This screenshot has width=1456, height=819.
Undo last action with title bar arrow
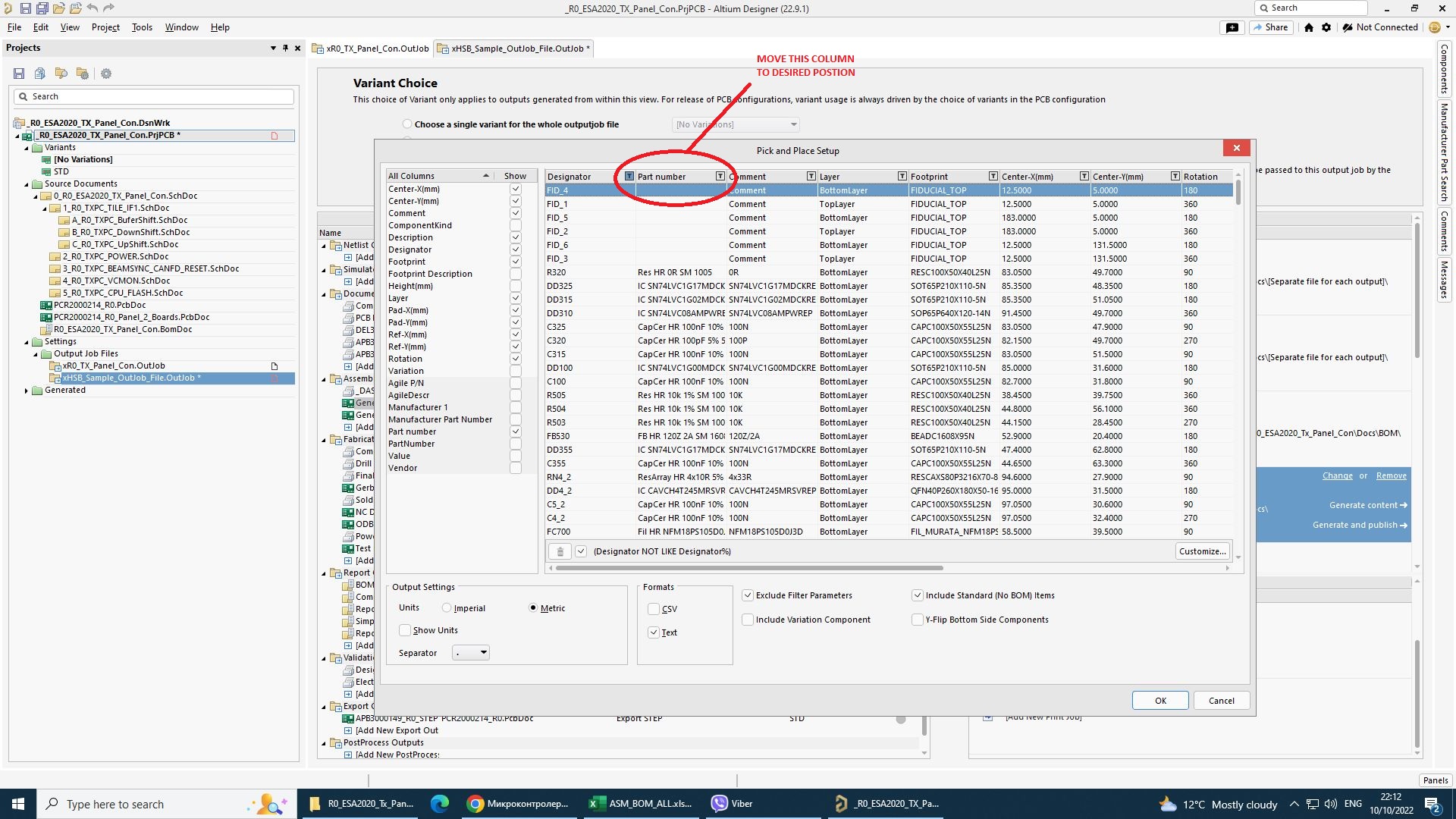(93, 8)
